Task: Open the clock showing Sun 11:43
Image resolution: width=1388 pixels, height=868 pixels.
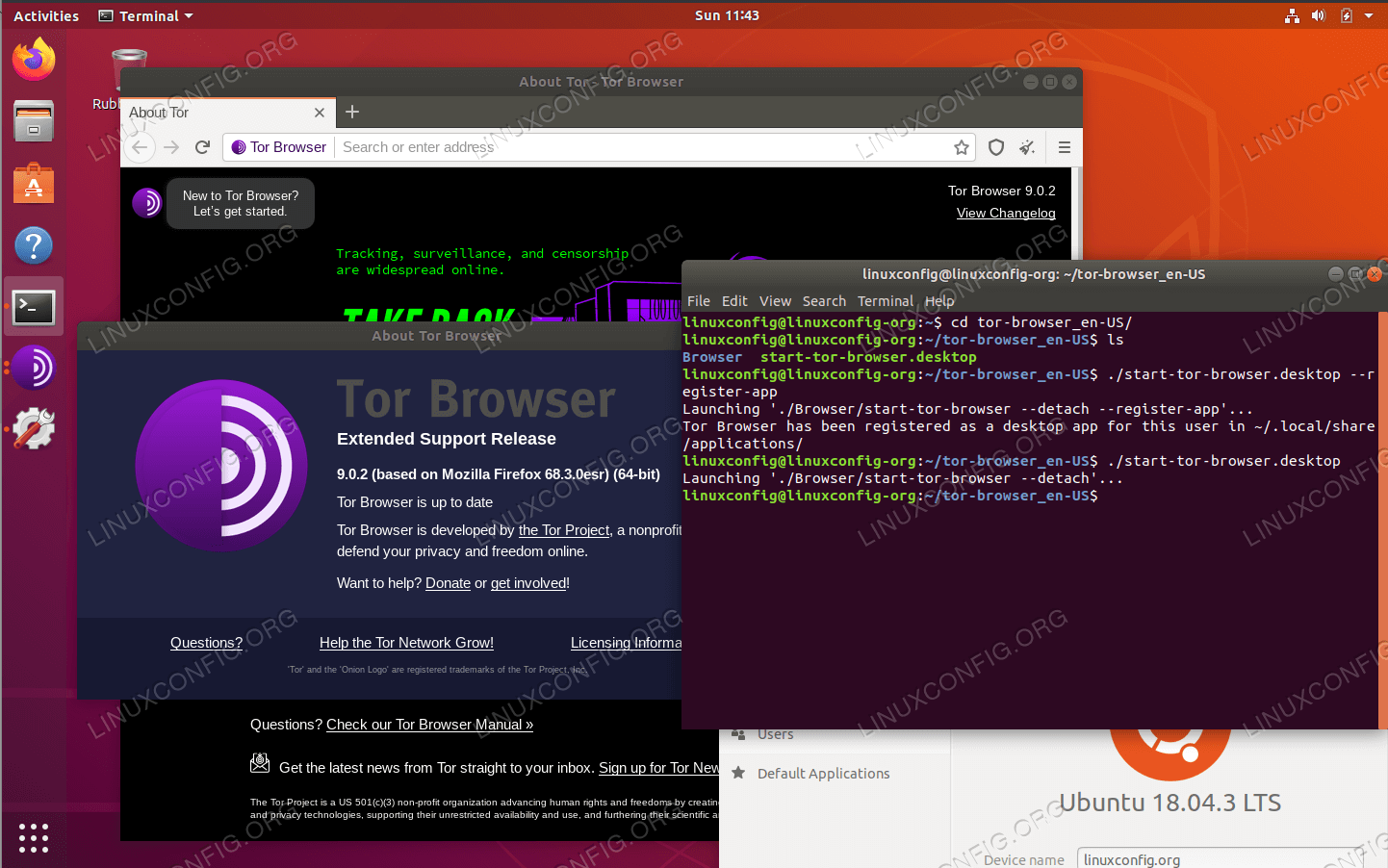Action: click(x=727, y=15)
